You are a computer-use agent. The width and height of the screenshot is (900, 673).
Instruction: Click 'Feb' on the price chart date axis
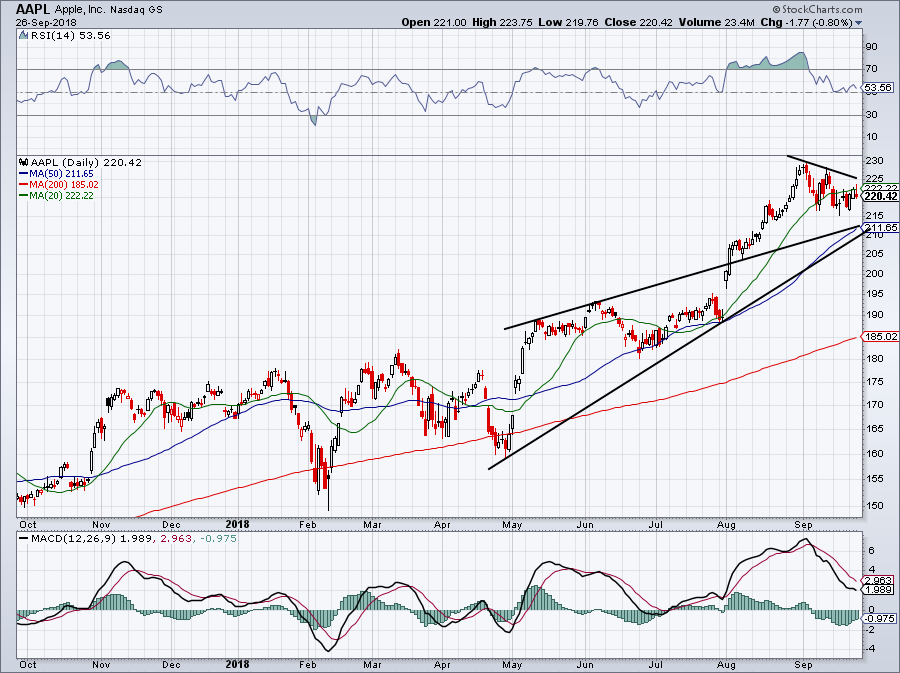point(308,524)
